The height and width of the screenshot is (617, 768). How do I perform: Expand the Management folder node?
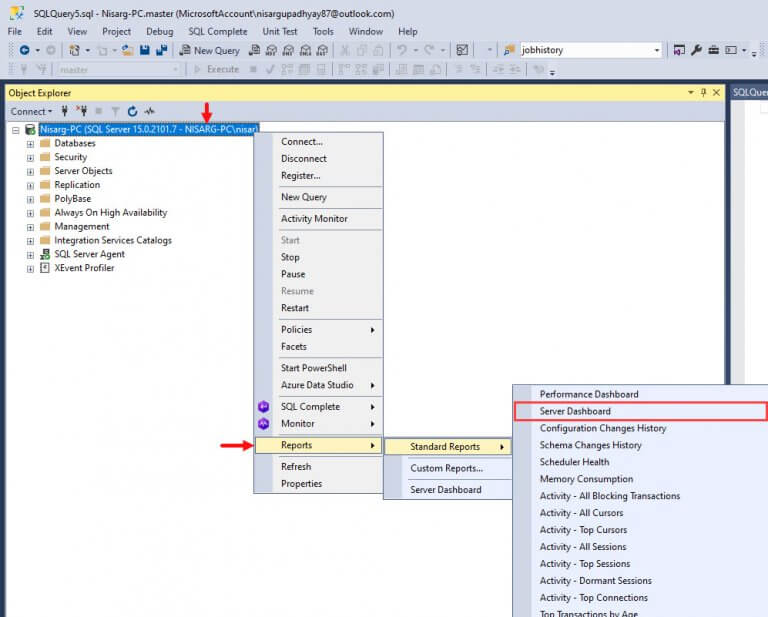coord(30,227)
